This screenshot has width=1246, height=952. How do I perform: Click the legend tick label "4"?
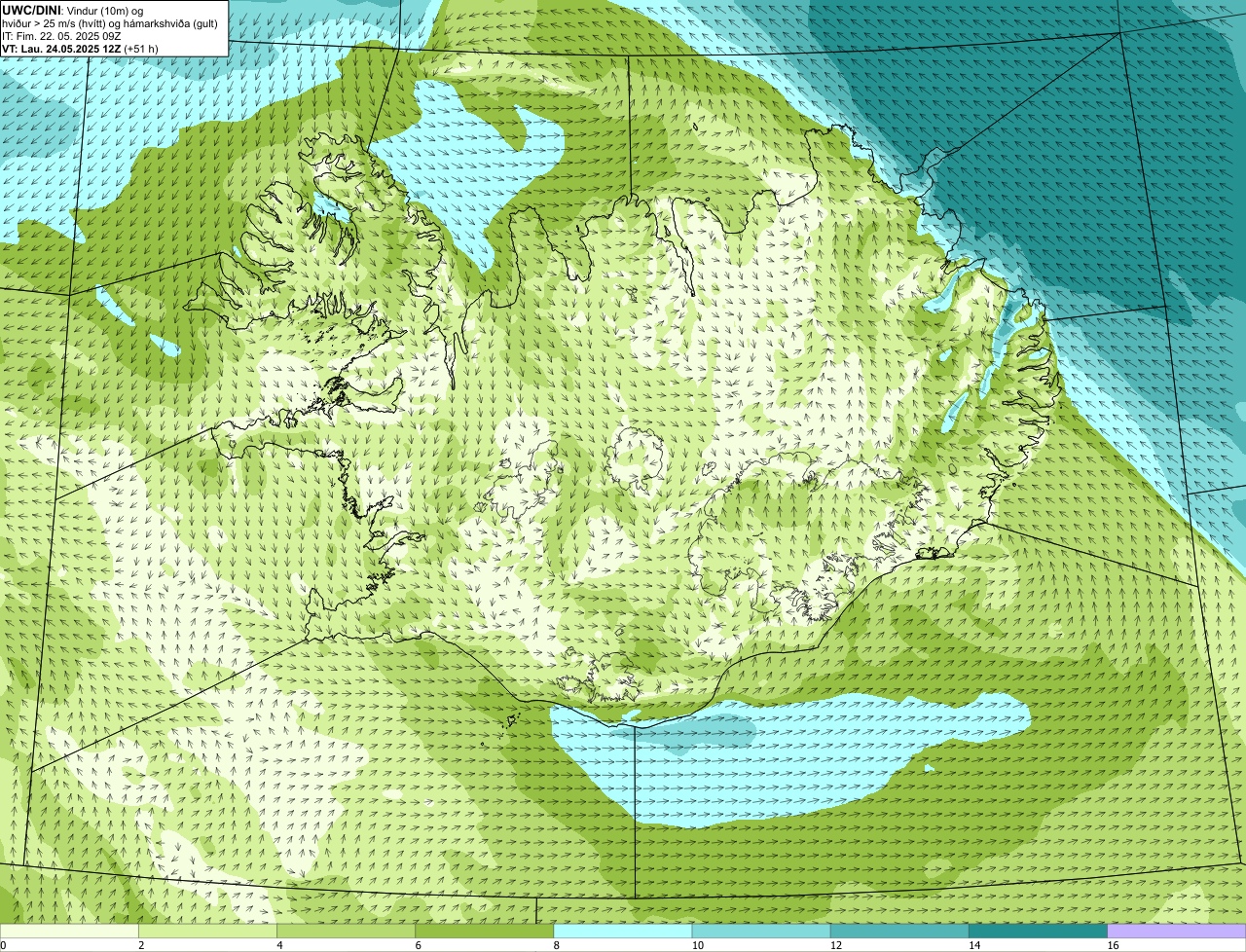[279, 945]
